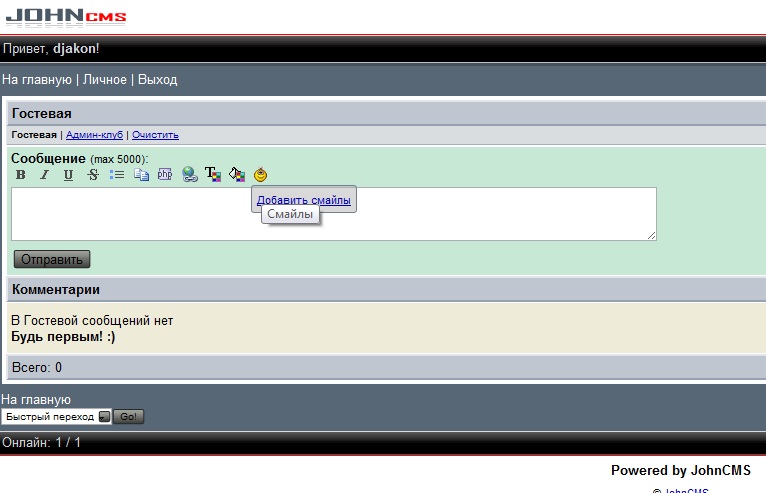Screen dimensions: 766x493
Task: Insert a bulleted list
Action: click(117, 174)
